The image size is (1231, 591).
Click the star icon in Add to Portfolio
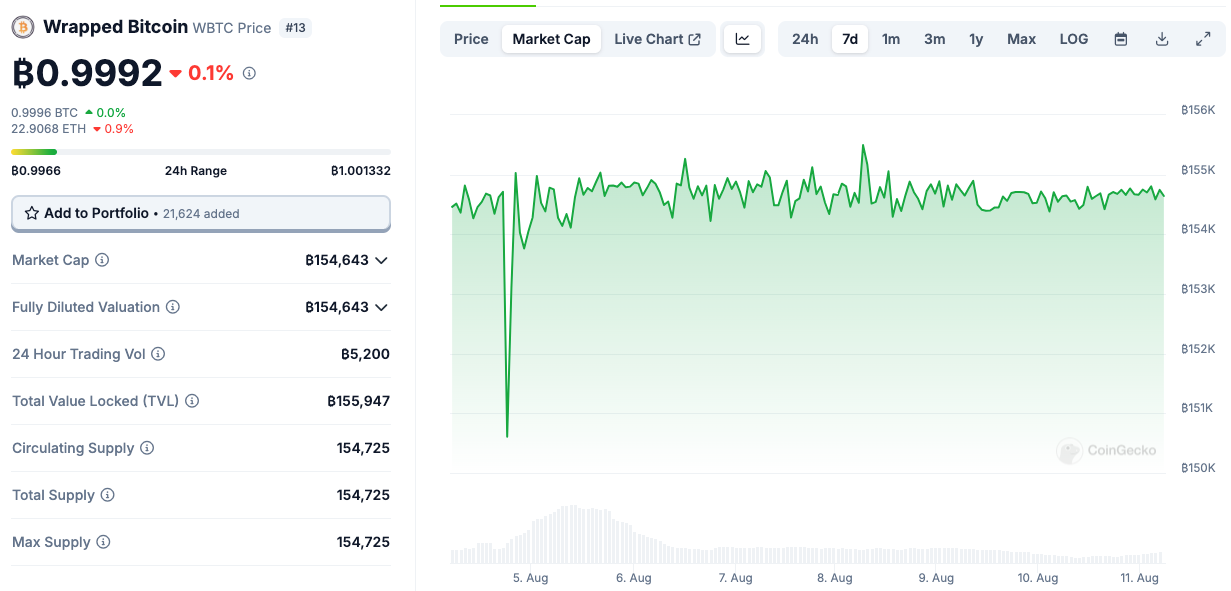coord(32,213)
